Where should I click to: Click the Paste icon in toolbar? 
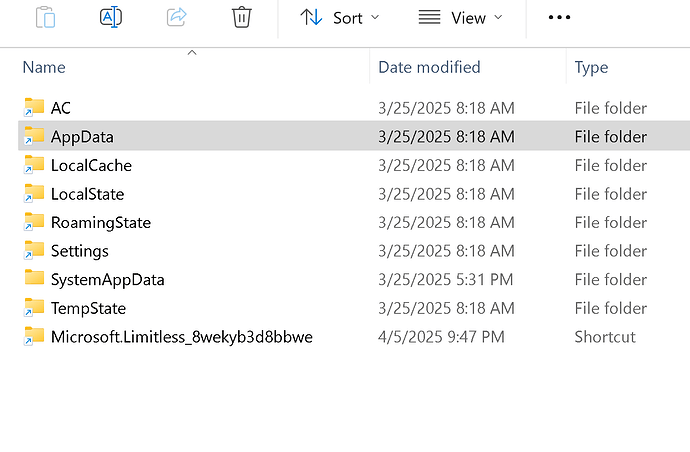click(x=45, y=18)
